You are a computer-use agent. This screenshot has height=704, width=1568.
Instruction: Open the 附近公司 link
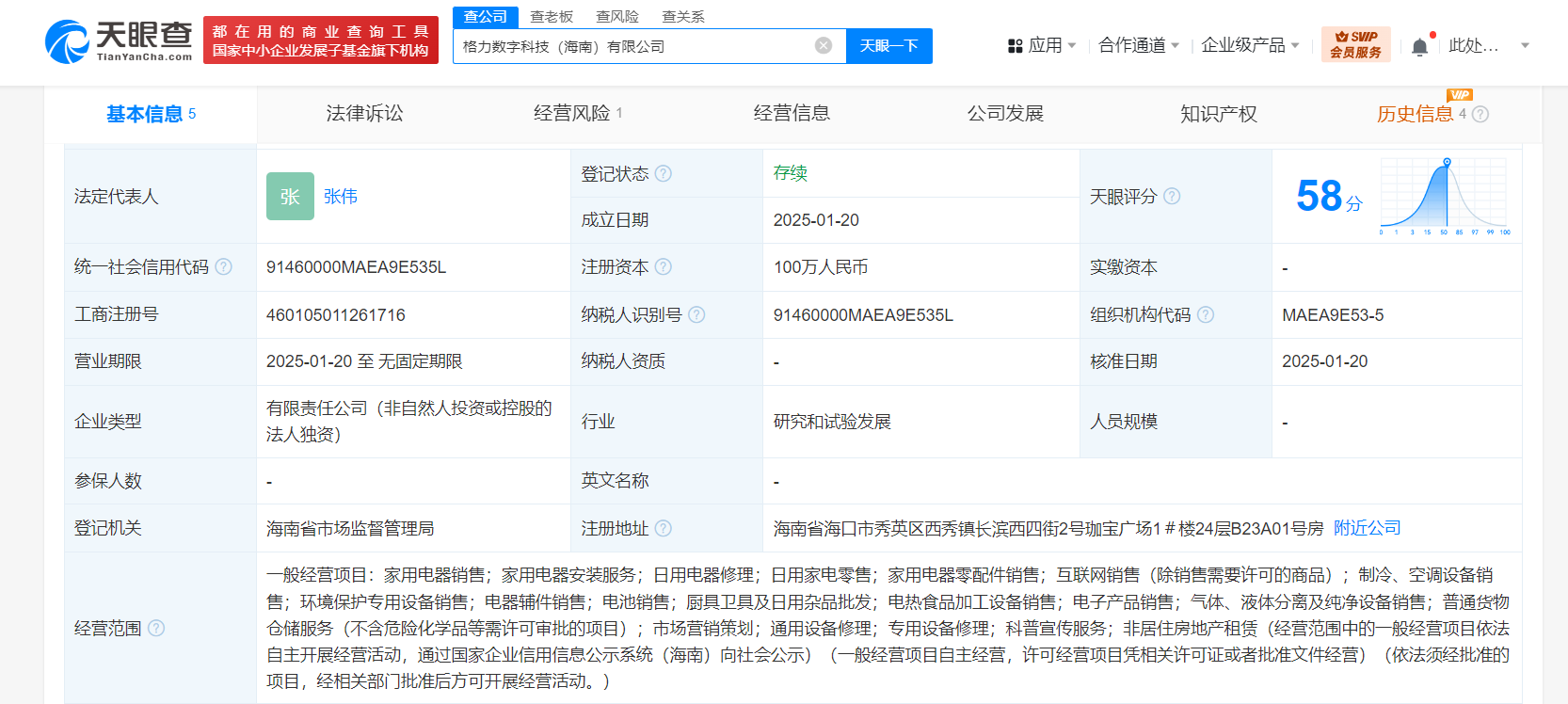(1367, 528)
